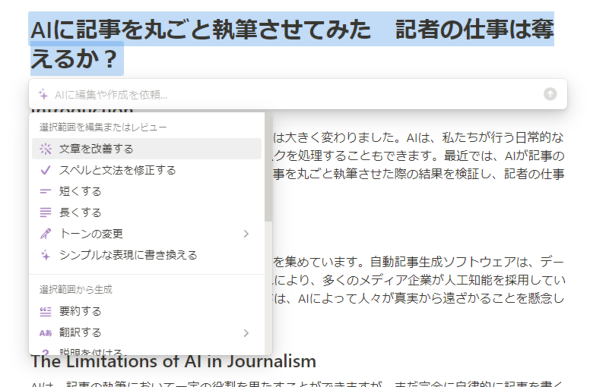
Task: Select シンプルな表現に書き換える option
Action: coord(147,255)
